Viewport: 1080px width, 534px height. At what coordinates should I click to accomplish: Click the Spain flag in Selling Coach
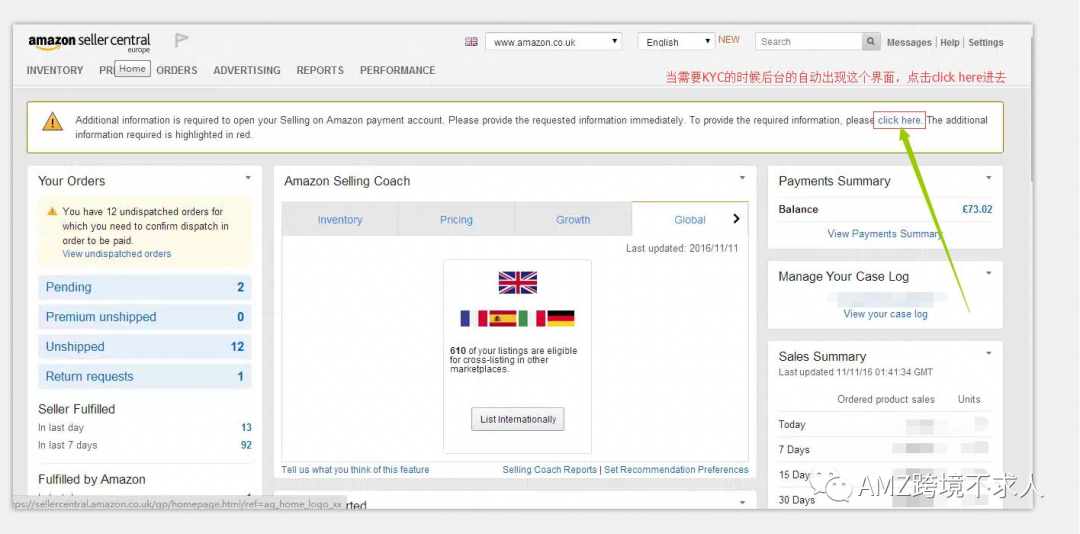503,318
